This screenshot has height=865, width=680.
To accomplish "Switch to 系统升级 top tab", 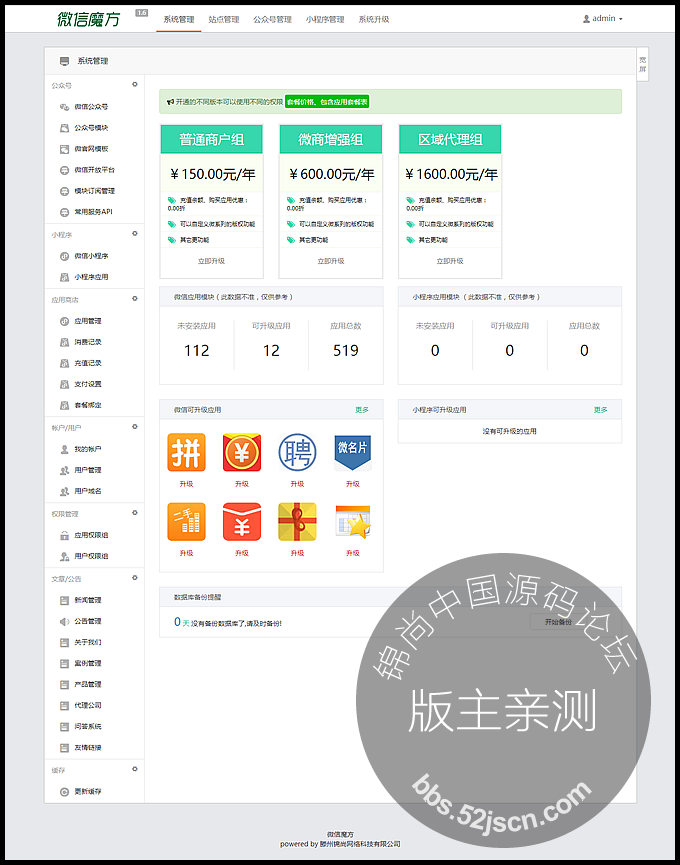I will [374, 19].
